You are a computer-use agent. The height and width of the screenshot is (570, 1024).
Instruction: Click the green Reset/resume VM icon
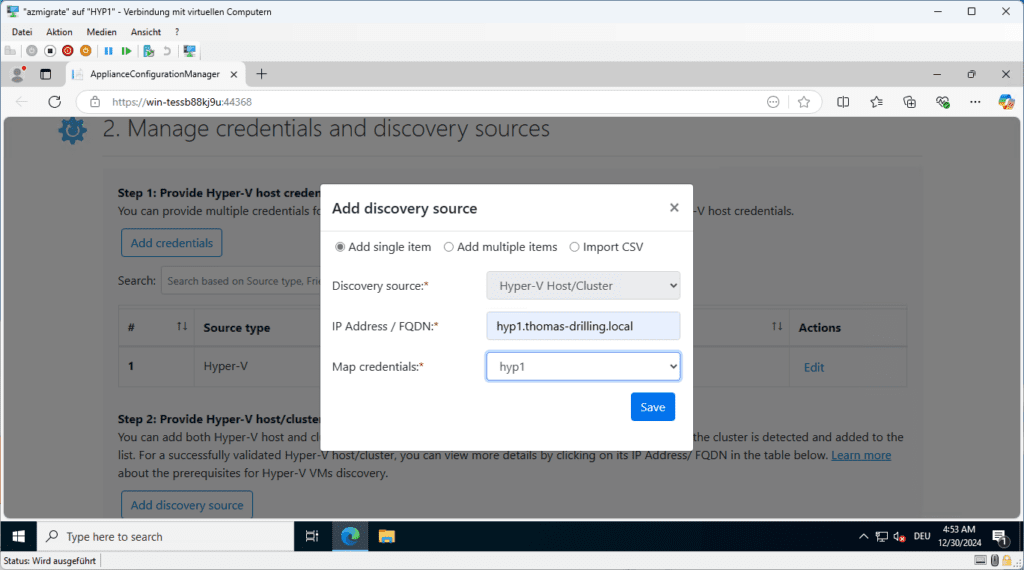click(x=127, y=51)
